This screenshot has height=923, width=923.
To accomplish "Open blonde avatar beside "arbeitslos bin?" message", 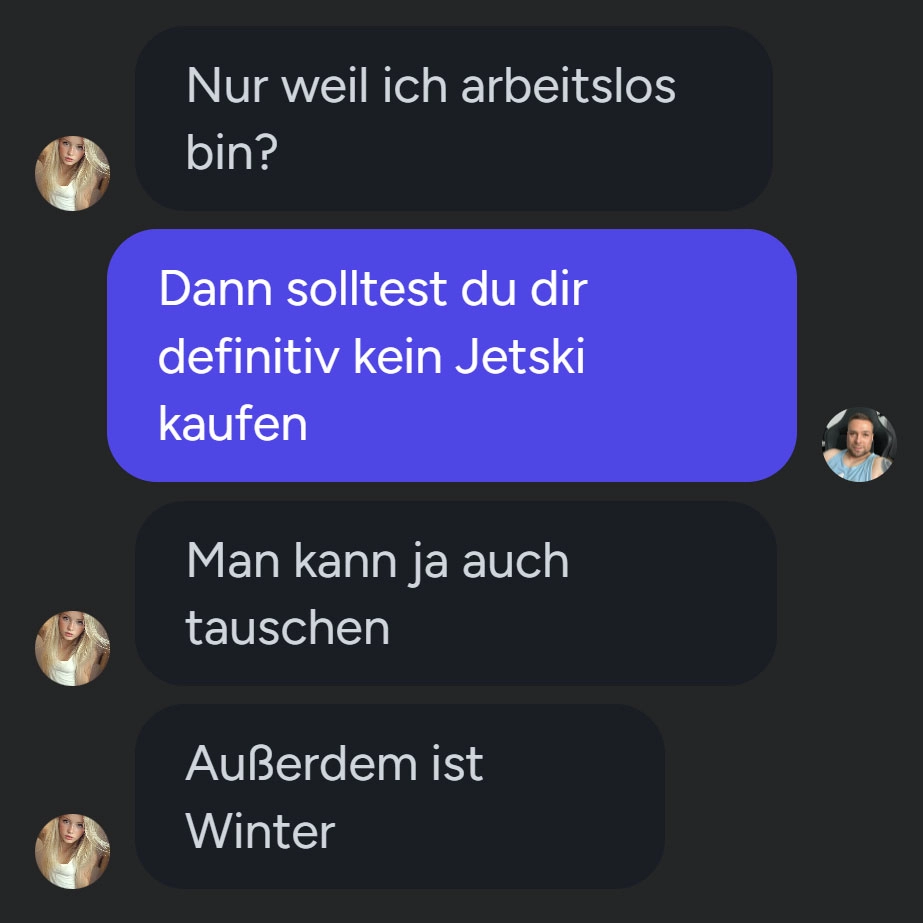I will [72, 173].
